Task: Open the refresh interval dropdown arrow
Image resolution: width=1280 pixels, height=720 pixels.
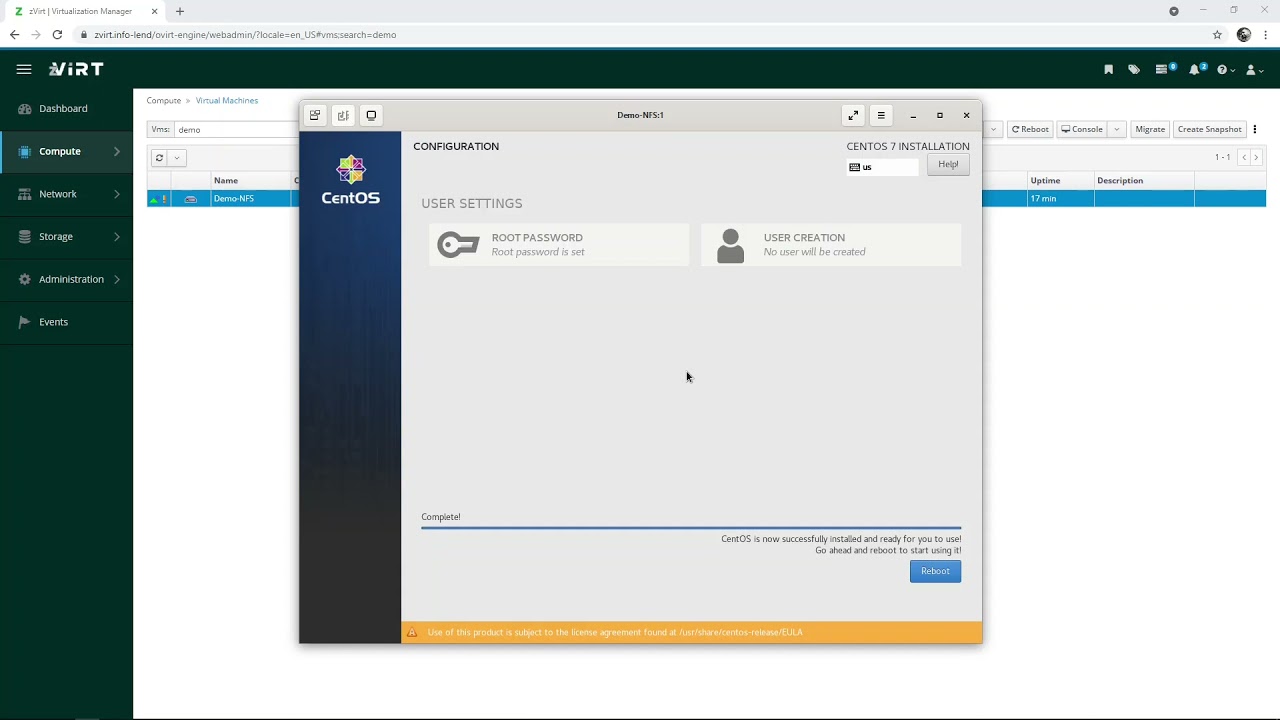Action: point(177,158)
